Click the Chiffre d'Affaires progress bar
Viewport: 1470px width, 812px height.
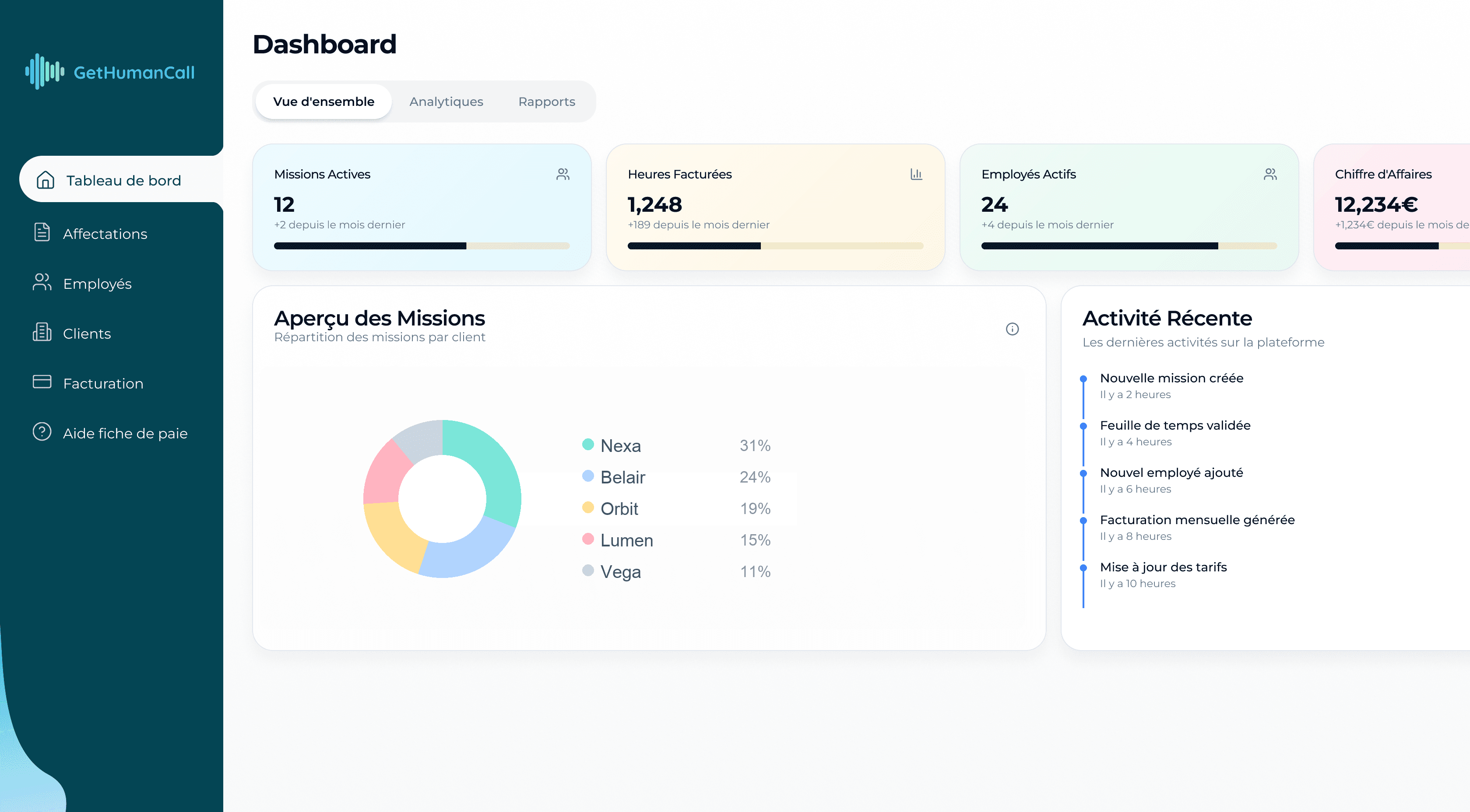[1403, 246]
